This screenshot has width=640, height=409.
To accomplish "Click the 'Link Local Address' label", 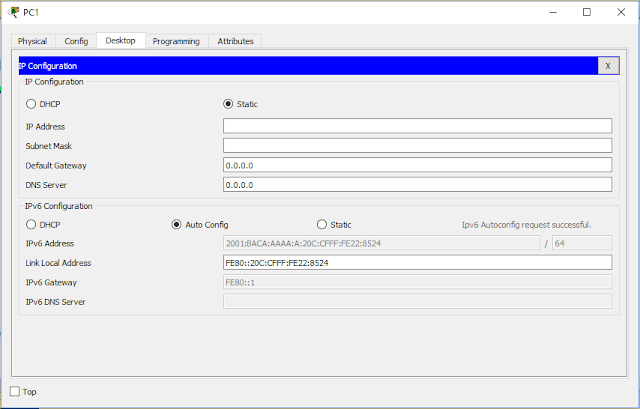I will click(x=58, y=263).
